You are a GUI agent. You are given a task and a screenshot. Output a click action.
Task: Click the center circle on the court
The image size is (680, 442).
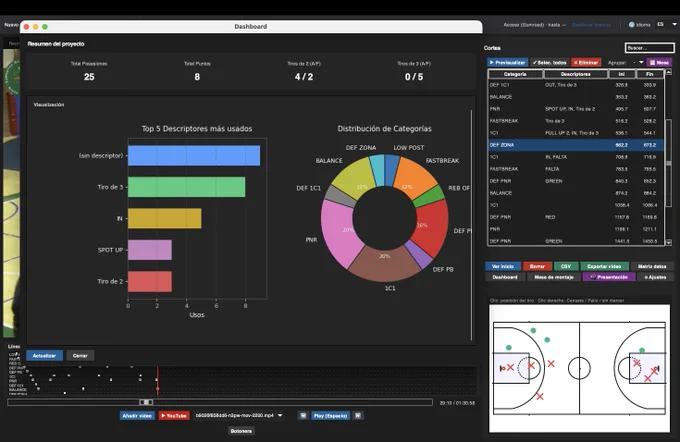tap(579, 368)
